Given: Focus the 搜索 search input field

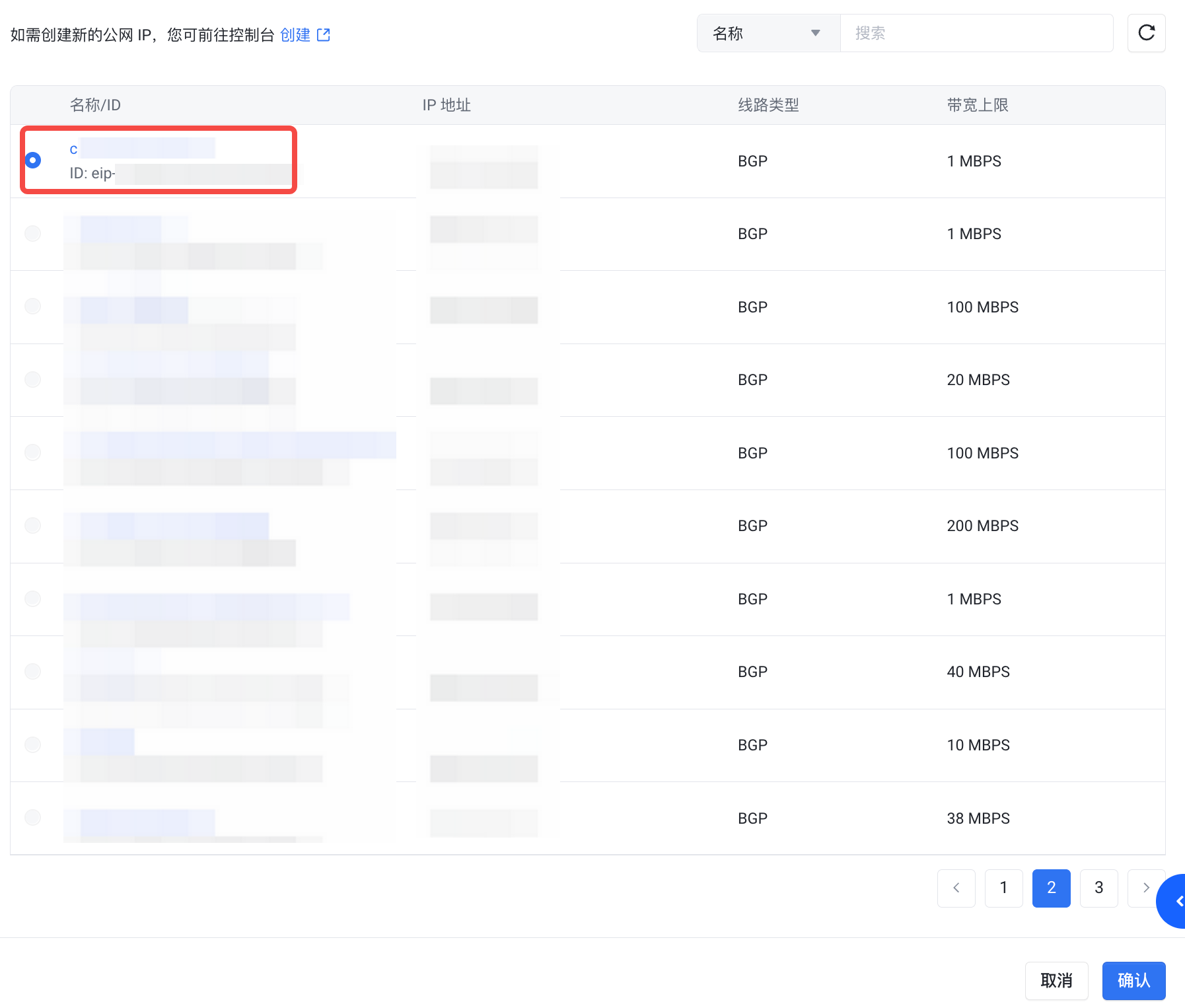Looking at the screenshot, I should (x=976, y=33).
